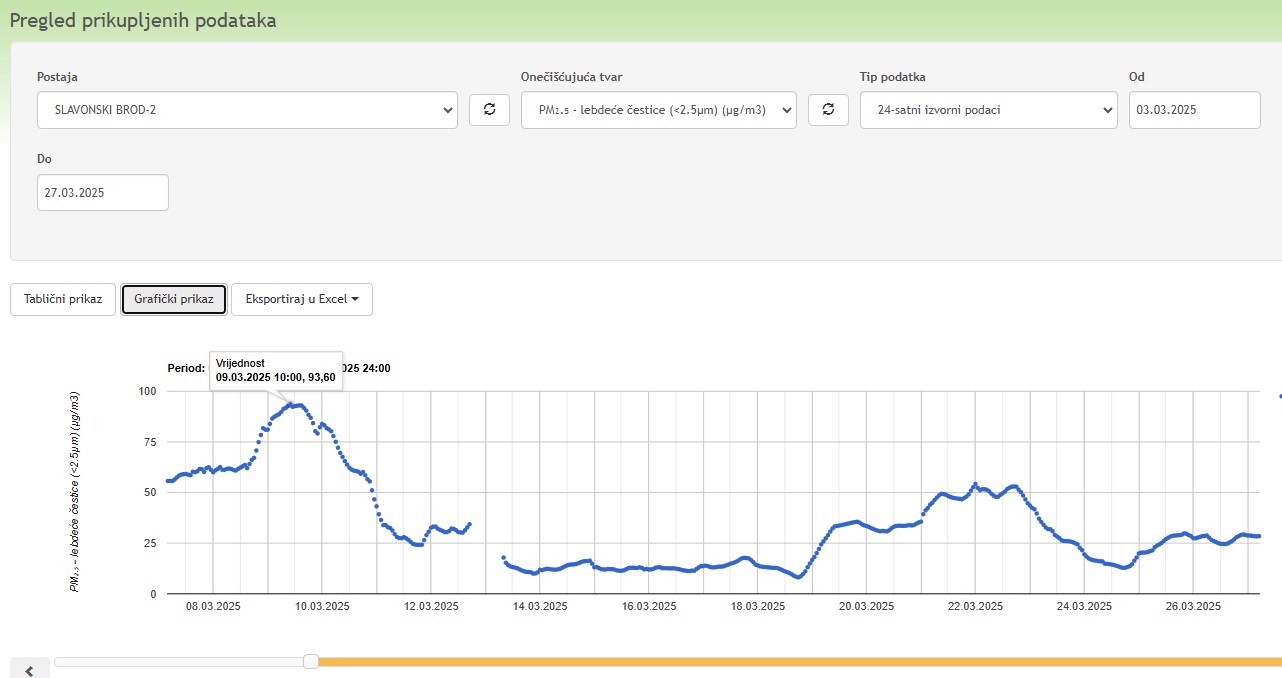Click the Od start date field
The image size is (1282, 678).
click(1194, 110)
